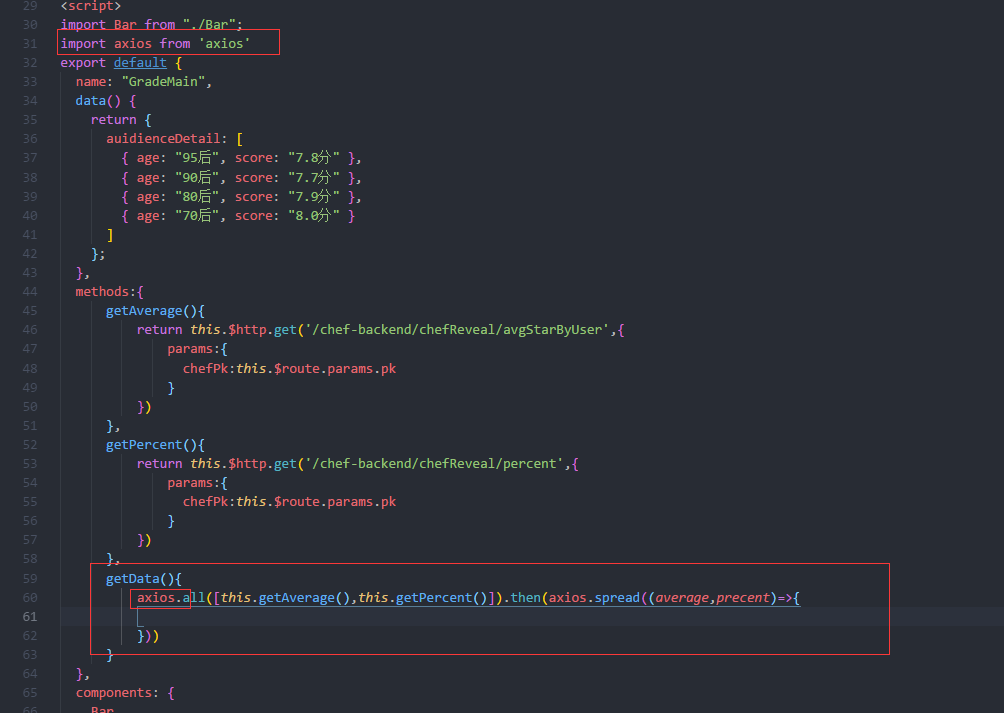Click 'chefPk' on line 55

point(205,502)
